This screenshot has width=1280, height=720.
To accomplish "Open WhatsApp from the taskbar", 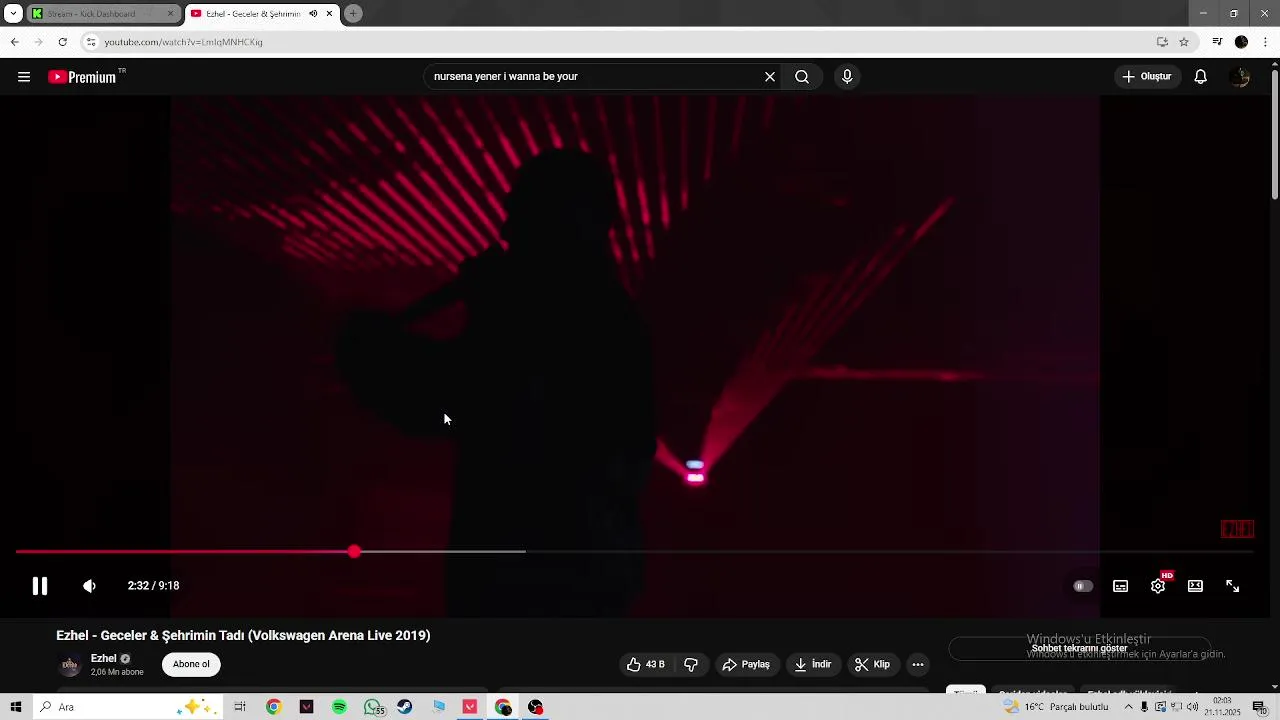I will (373, 707).
